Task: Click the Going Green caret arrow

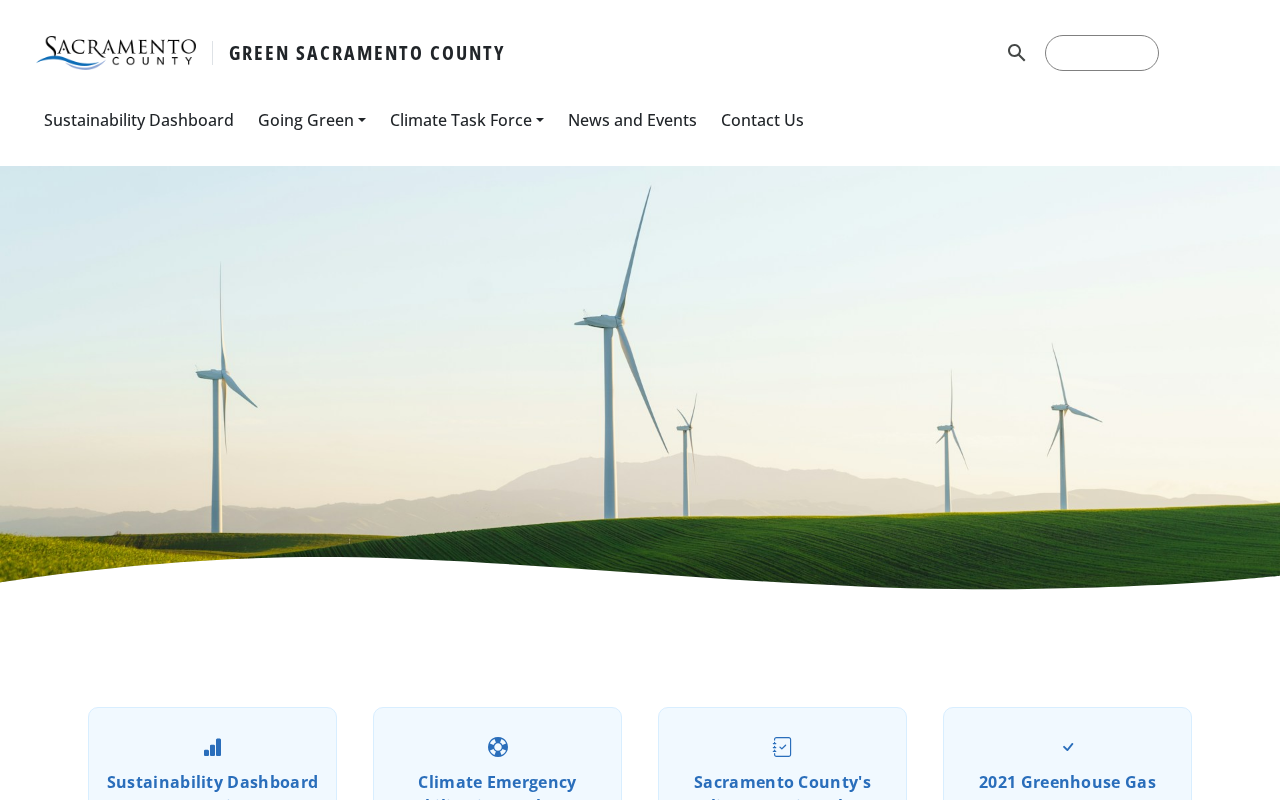Action: 362,121
